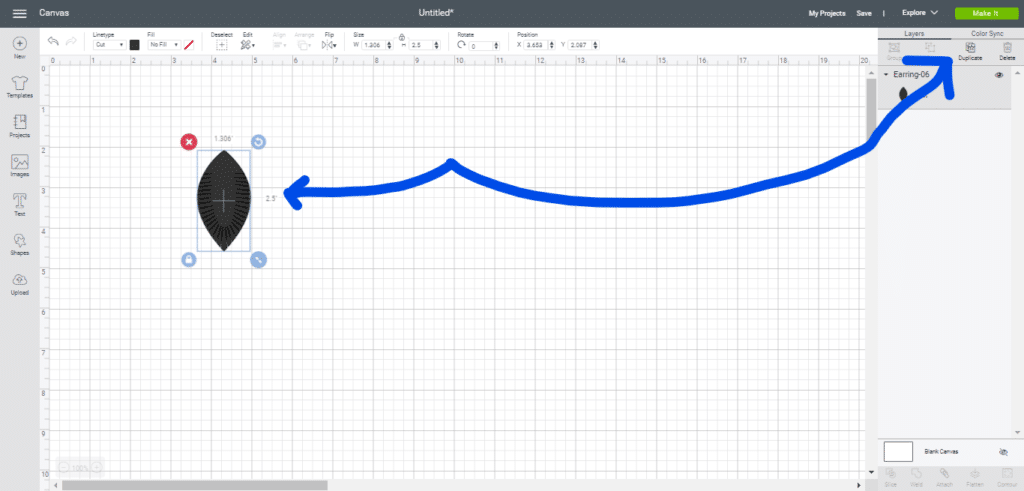Viewport: 1024px width, 491px height.
Task: Click the green Make It button
Action: point(981,13)
